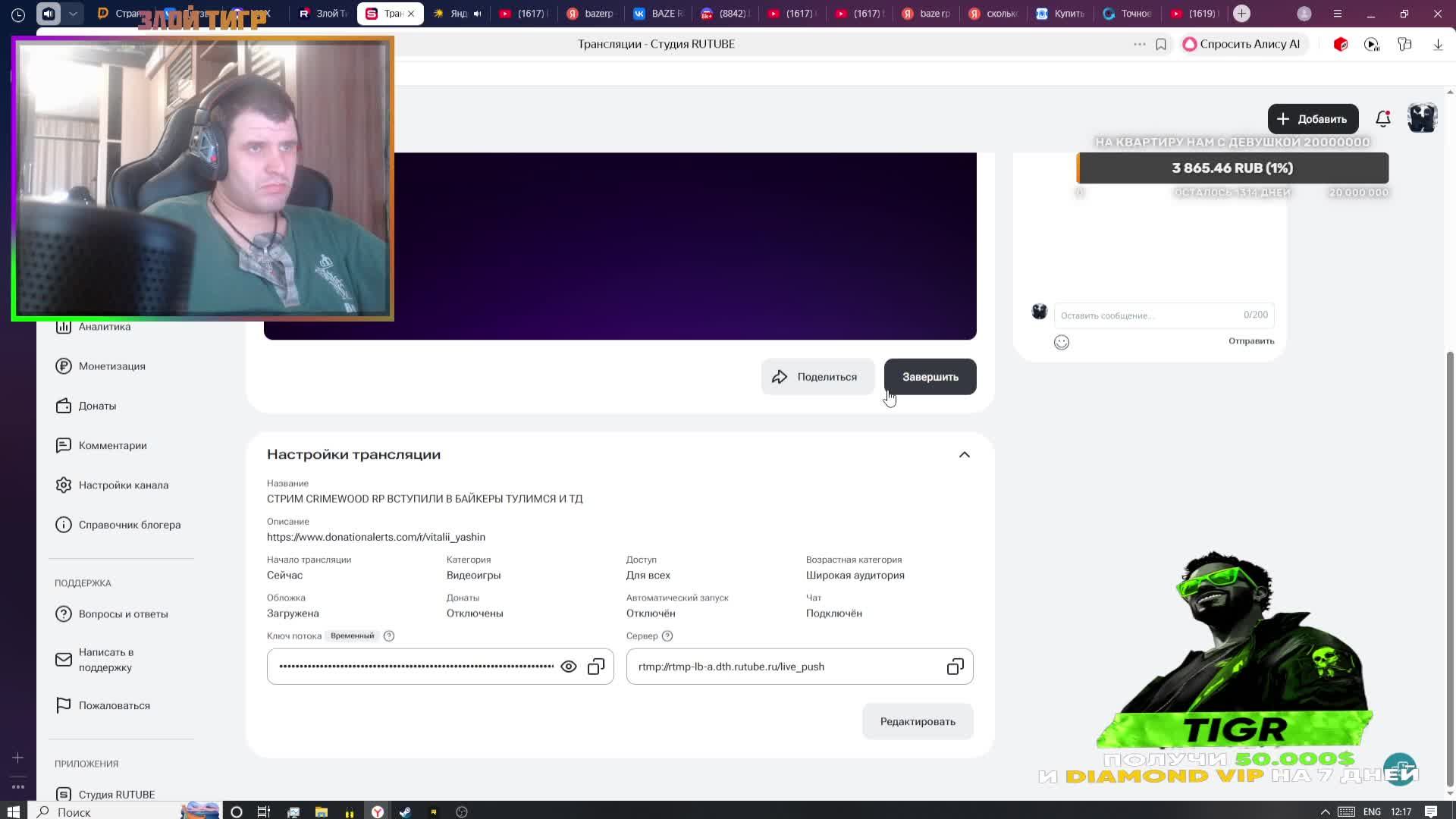Open Настройки канала menu item
The width and height of the screenshot is (1456, 819).
tap(123, 485)
